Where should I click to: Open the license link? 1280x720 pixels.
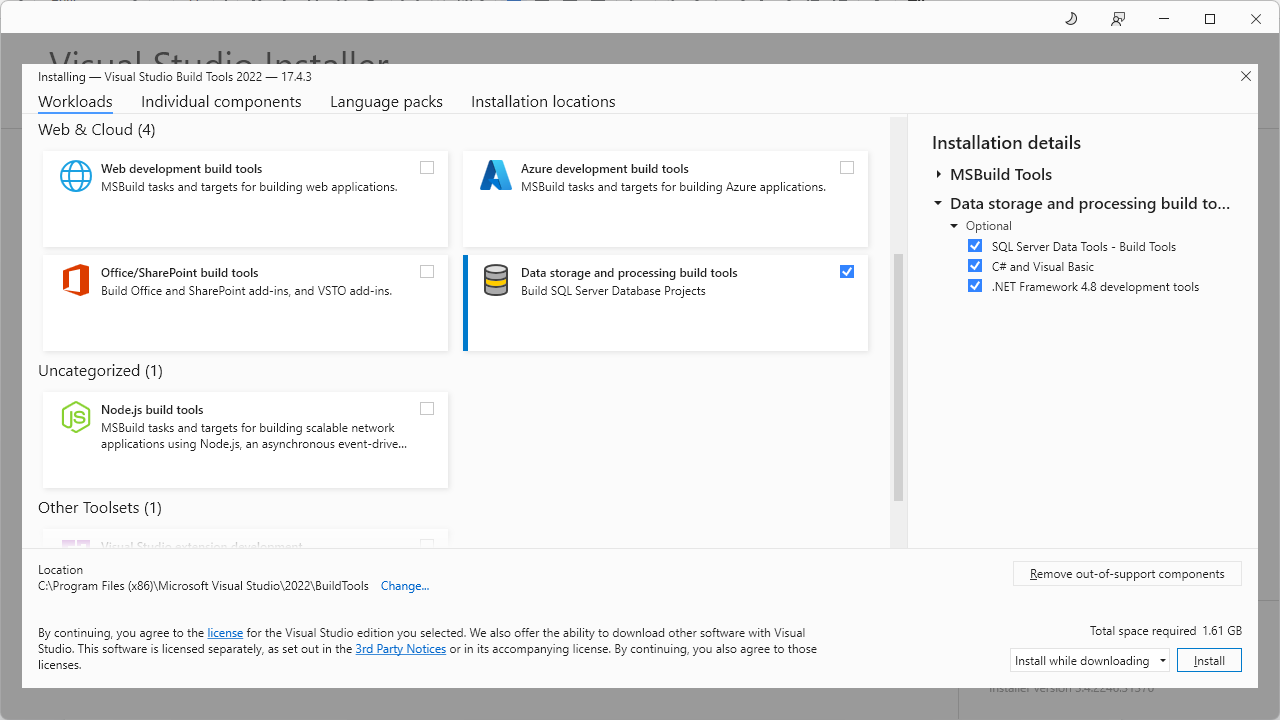tap(225, 633)
